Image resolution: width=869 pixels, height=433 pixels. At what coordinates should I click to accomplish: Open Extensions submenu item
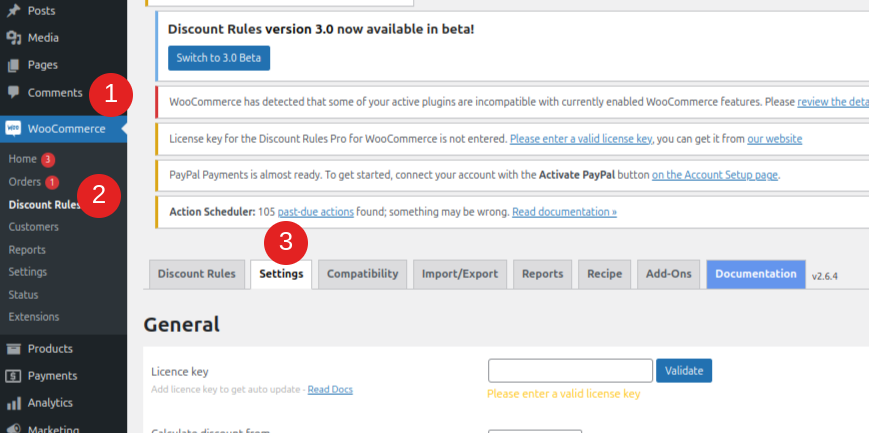(34, 317)
